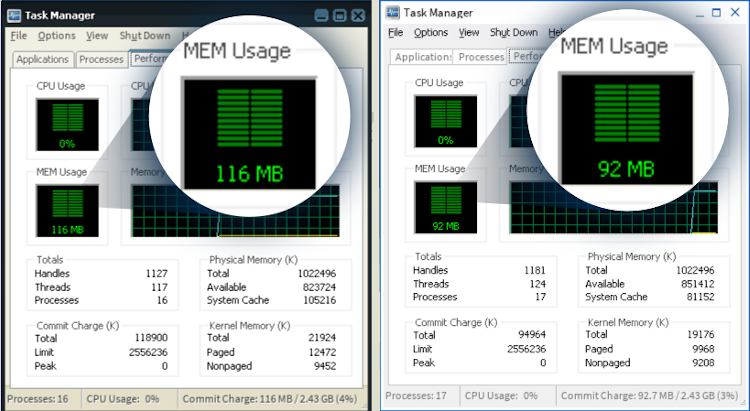Click CPU Usage: 0% in right status bar
Viewport: 750px width, 411px height.
[501, 396]
